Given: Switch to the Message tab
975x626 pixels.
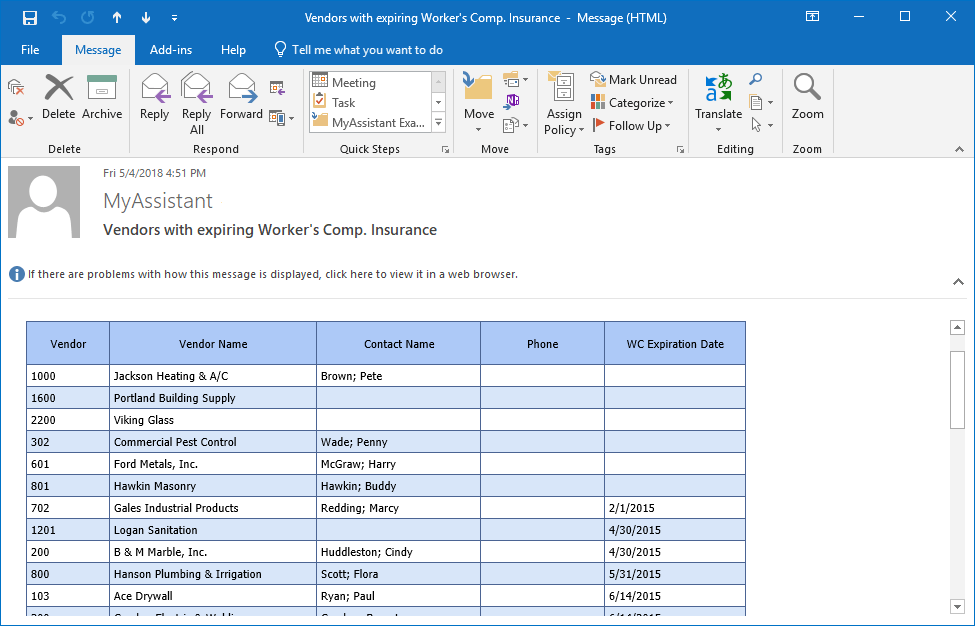Looking at the screenshot, I should coord(98,50).
